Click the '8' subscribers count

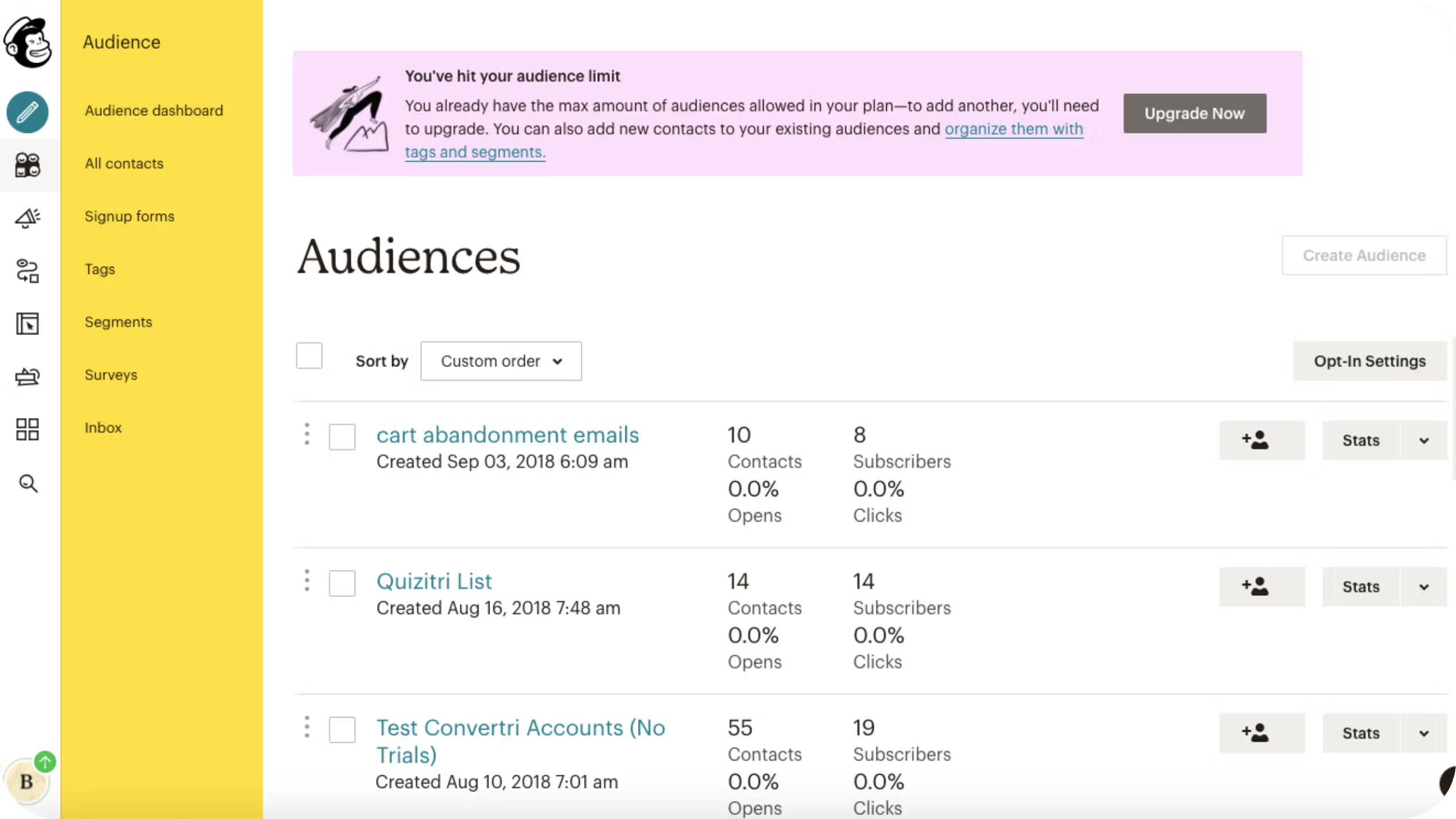(x=859, y=434)
